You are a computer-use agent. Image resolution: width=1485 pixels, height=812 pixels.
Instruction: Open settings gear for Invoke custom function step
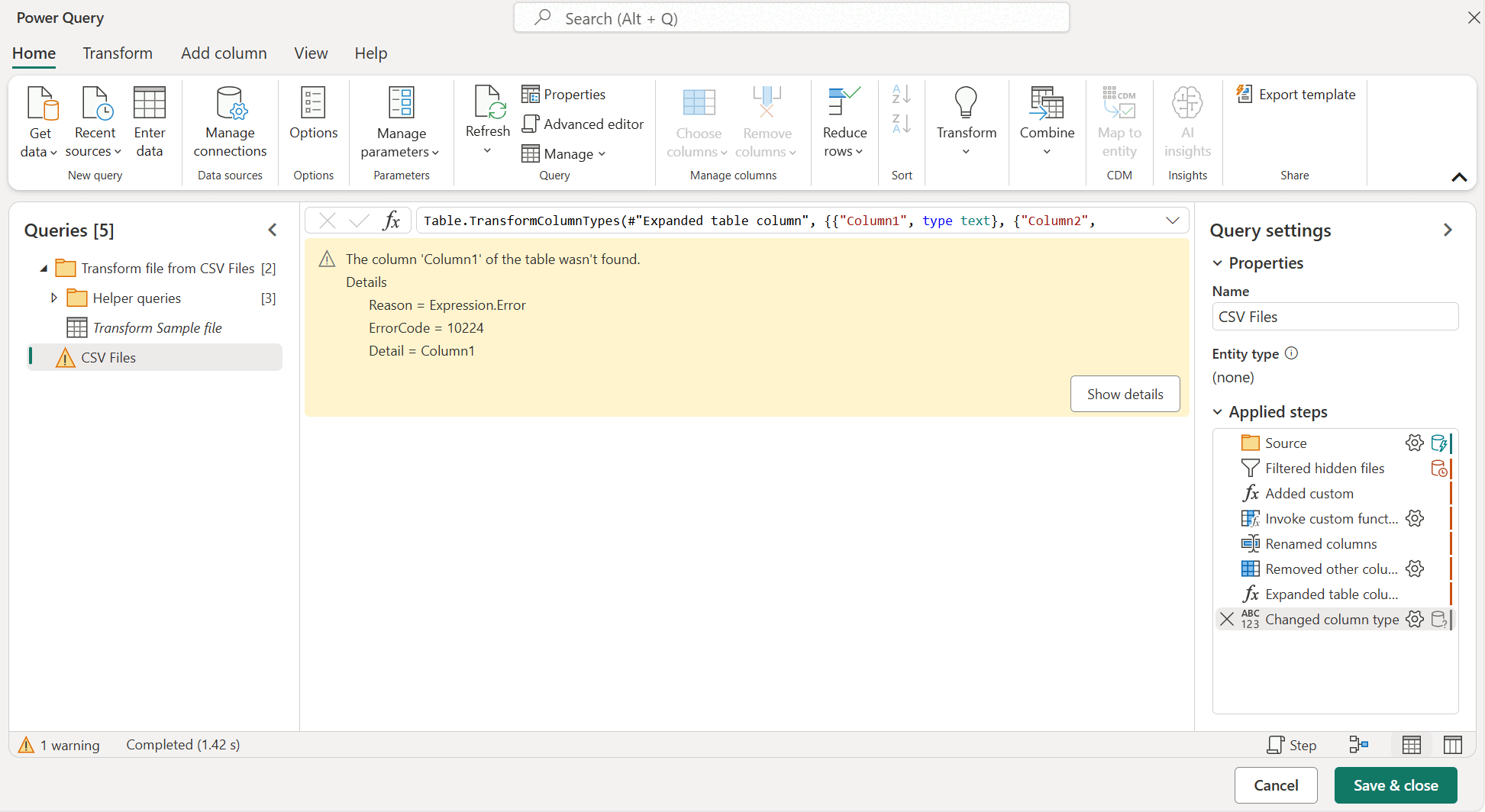tap(1415, 518)
